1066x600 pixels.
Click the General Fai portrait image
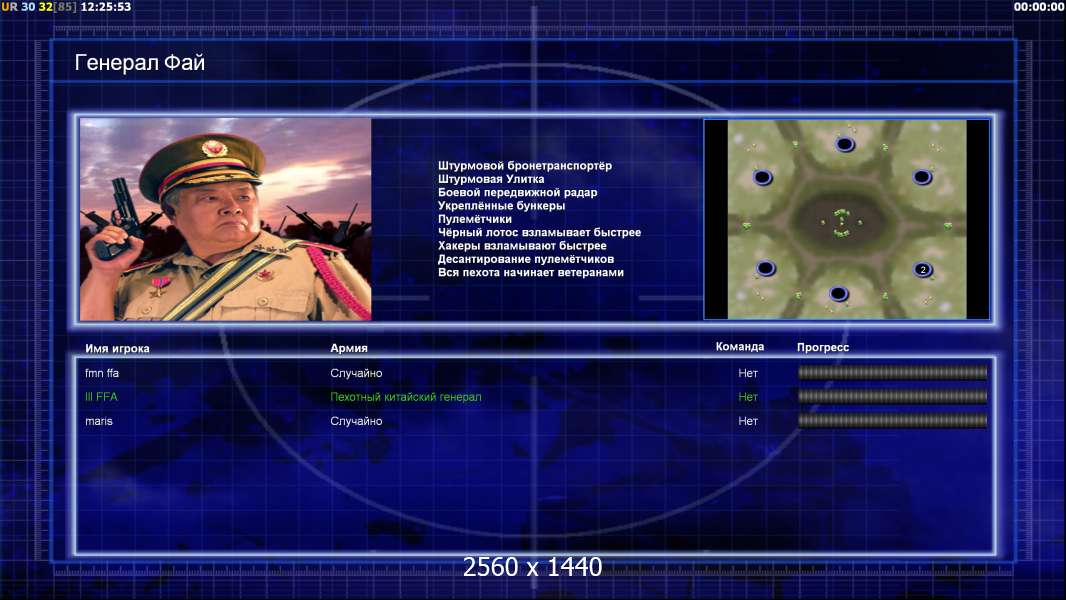(226, 219)
